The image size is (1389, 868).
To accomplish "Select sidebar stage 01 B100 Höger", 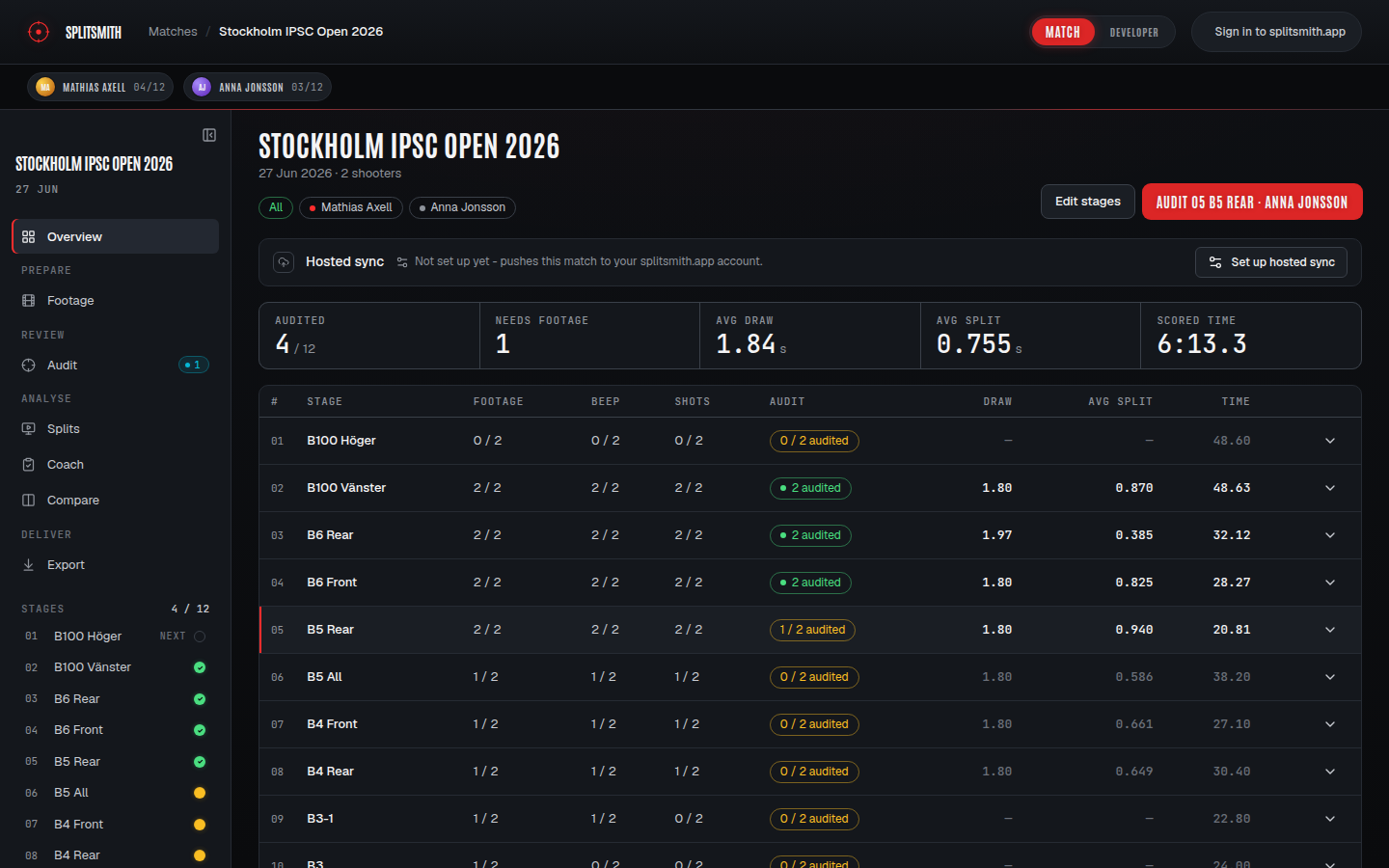I will tap(116, 637).
